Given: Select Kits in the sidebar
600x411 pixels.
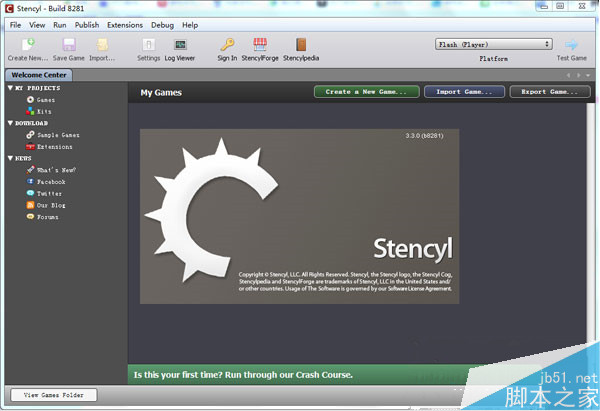Looking at the screenshot, I should [x=39, y=112].
